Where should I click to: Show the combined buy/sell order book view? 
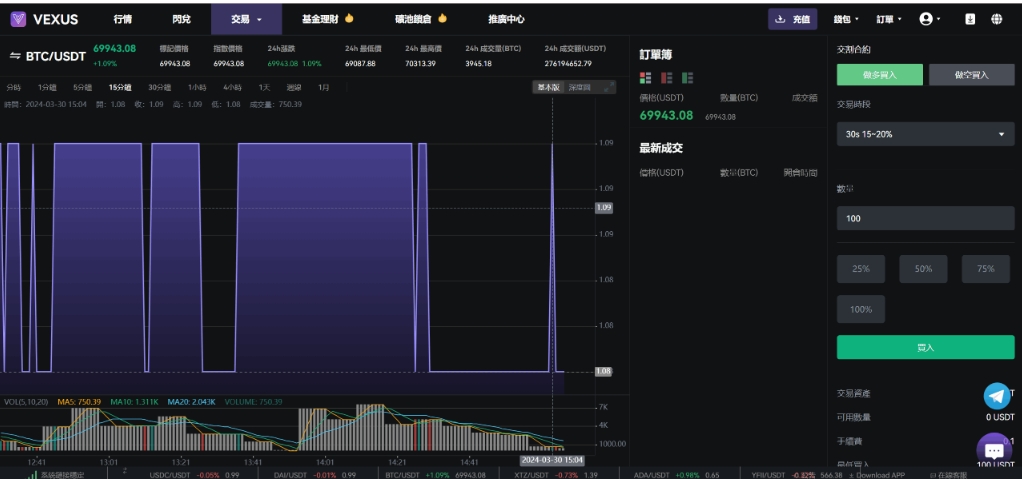point(646,78)
